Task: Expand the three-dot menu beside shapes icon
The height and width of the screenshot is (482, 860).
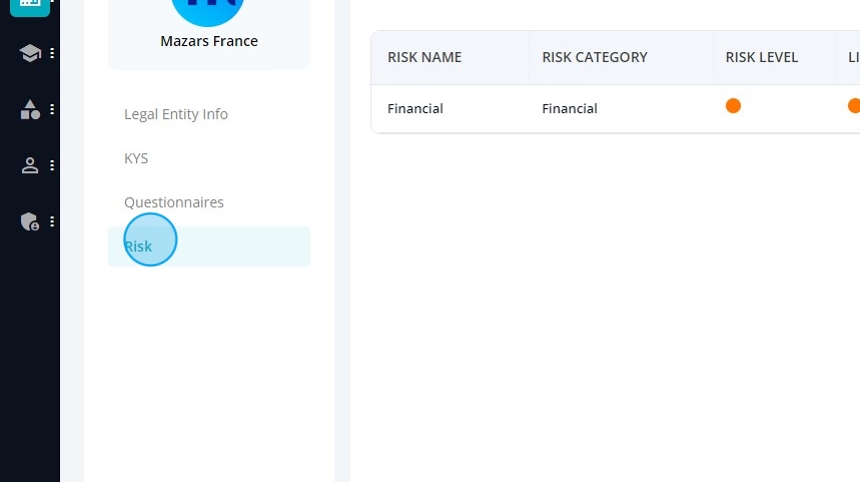Action: coord(52,110)
